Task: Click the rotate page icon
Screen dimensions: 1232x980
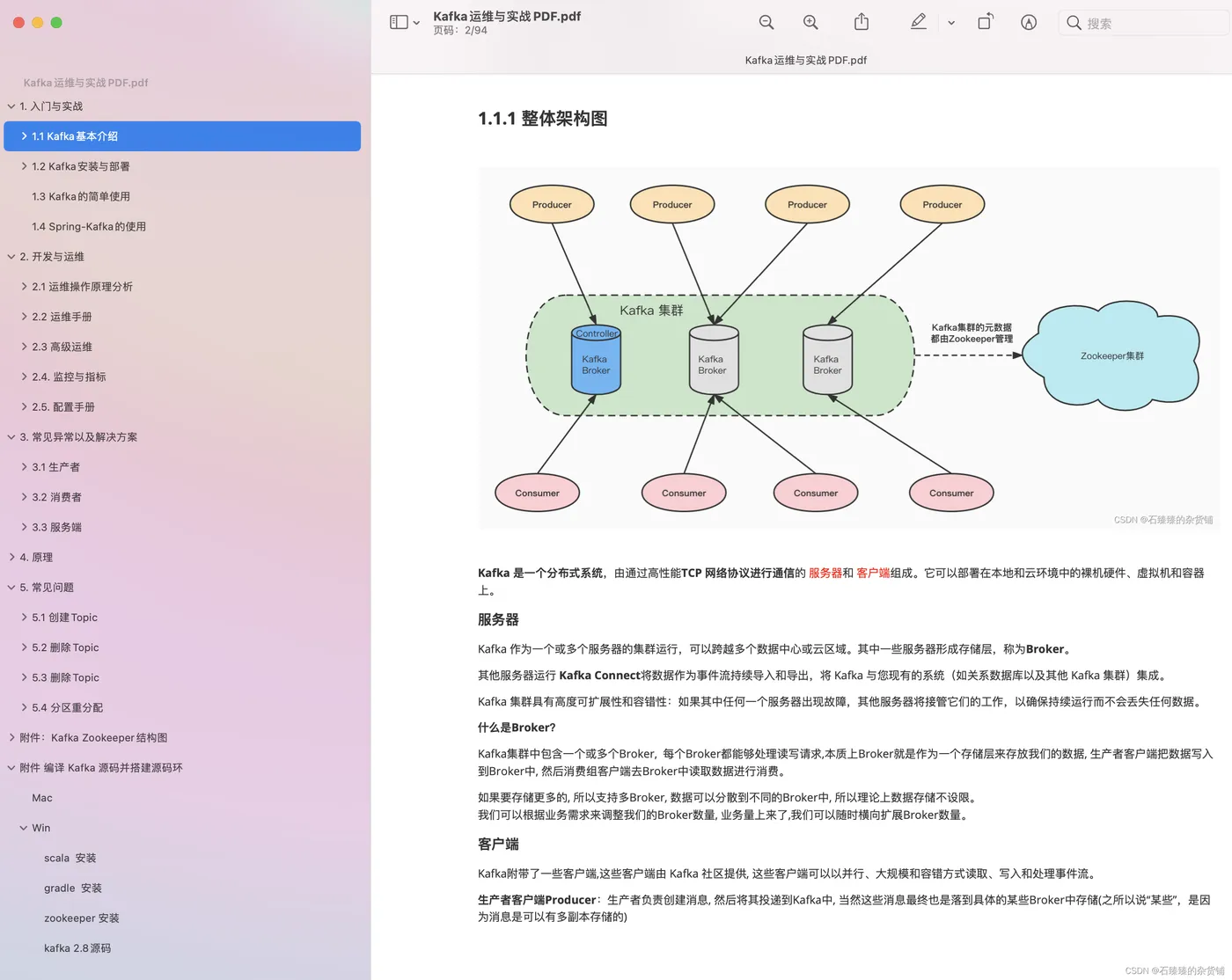Action: point(986,22)
